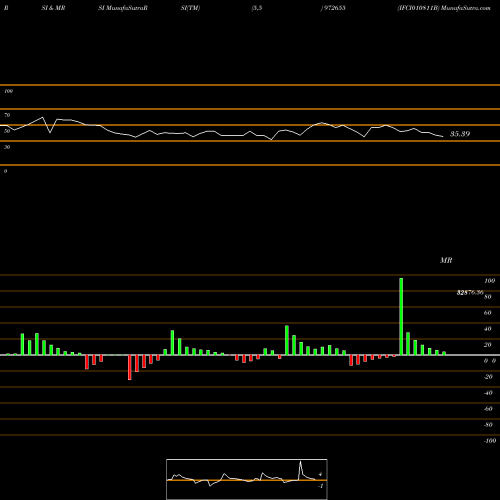500x500 pixels.
Task: Click the -20 label on MR axis
Action: click(488, 377)
